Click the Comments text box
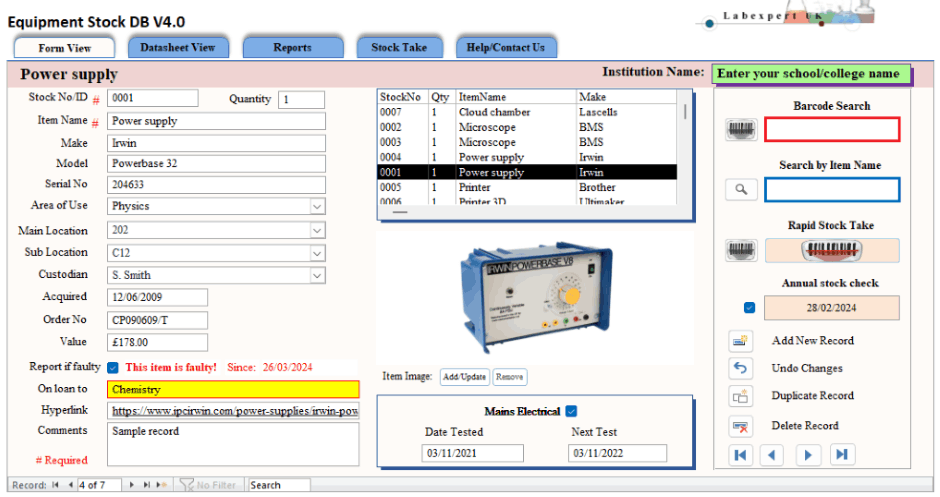This screenshot has height=497, width=940. click(233, 444)
